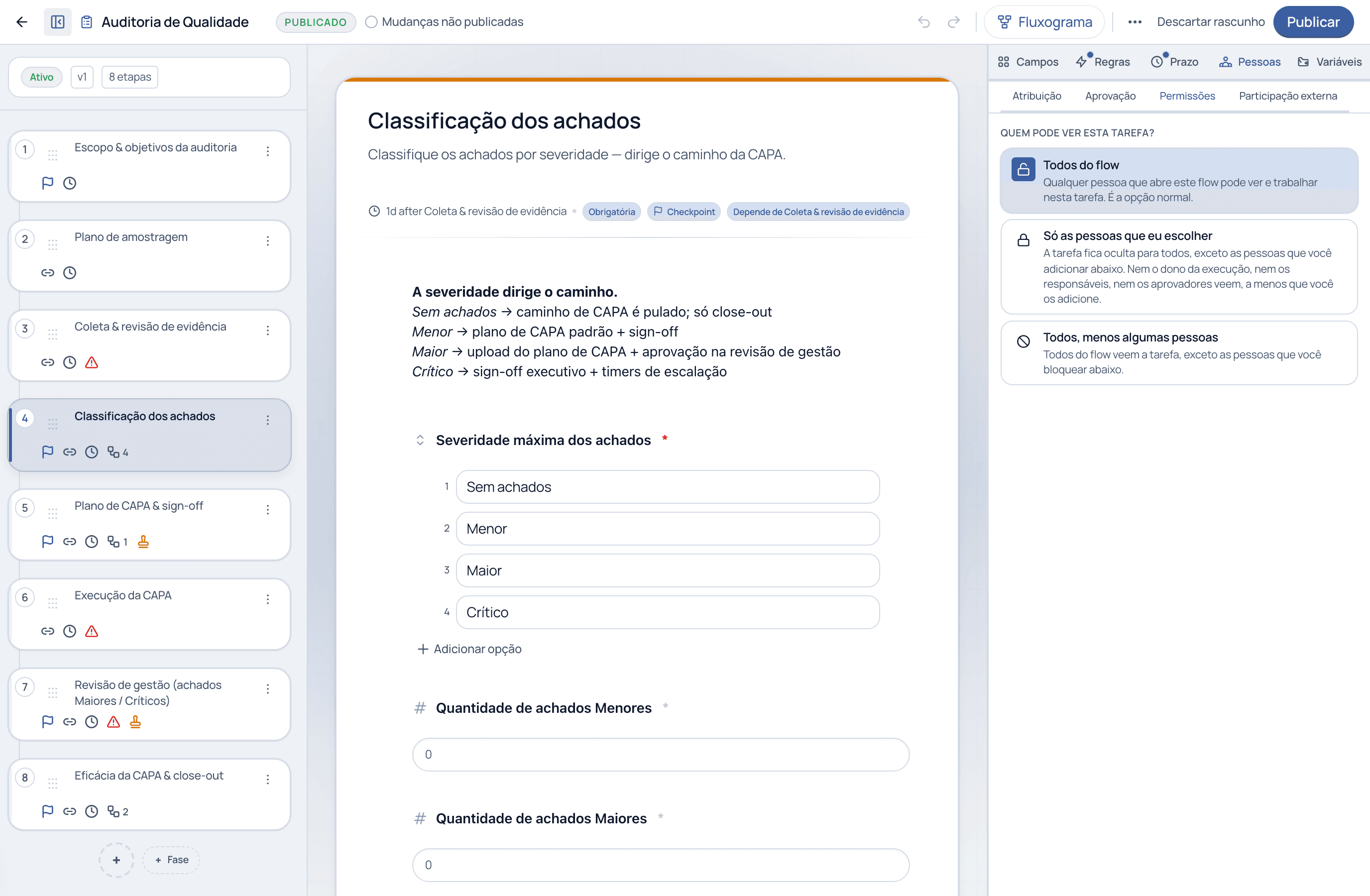Image resolution: width=1370 pixels, height=896 pixels.
Task: Click the dashed plus button to add a step
Action: tap(116, 860)
